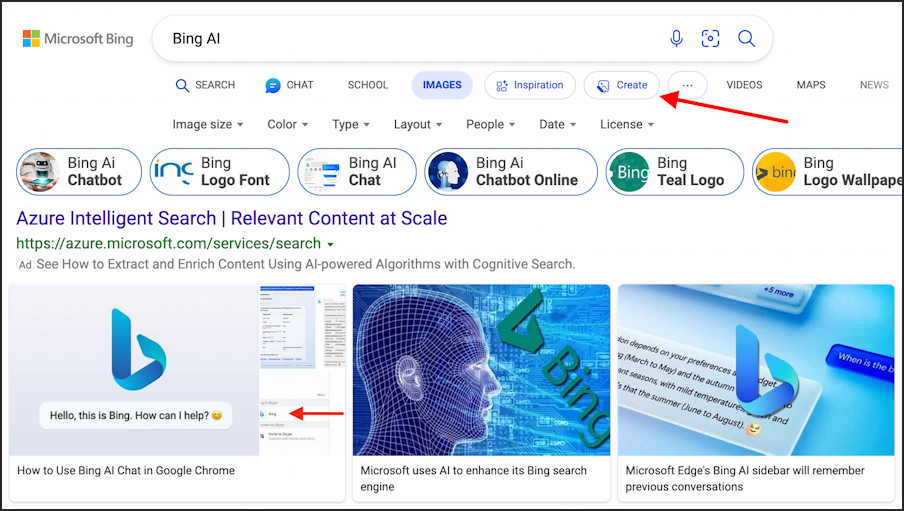Start voice search with microphone icon
The height and width of the screenshot is (511, 904).
[x=676, y=39]
